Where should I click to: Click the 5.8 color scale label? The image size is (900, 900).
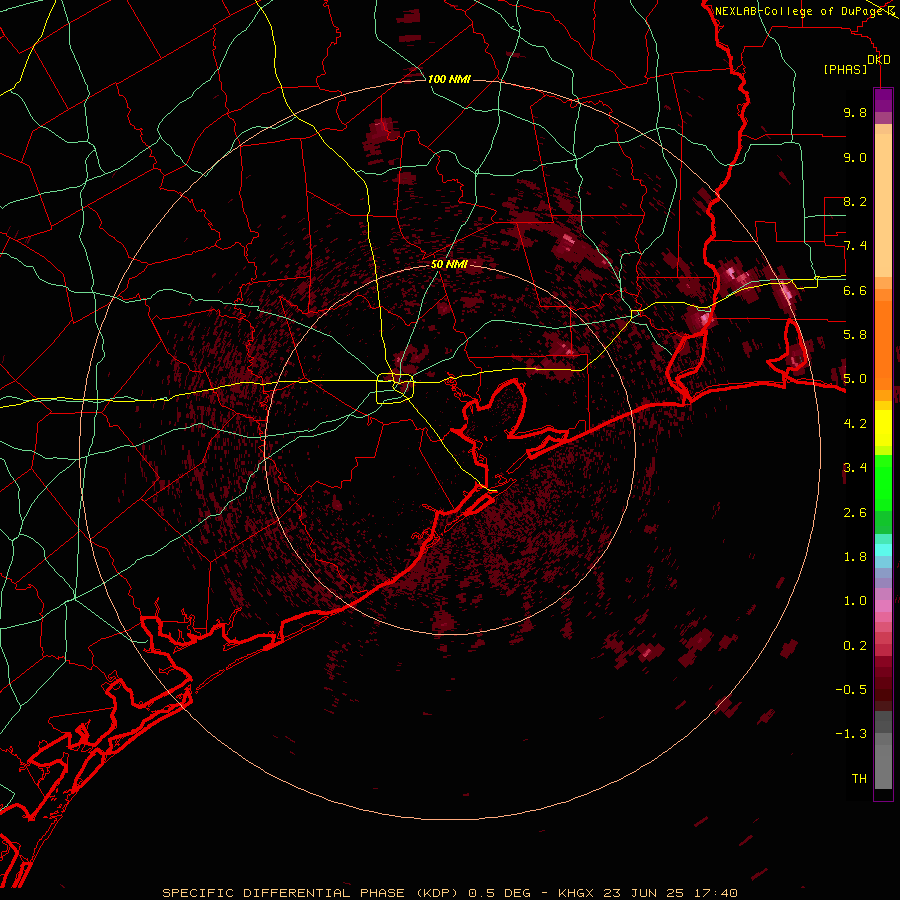(855, 335)
